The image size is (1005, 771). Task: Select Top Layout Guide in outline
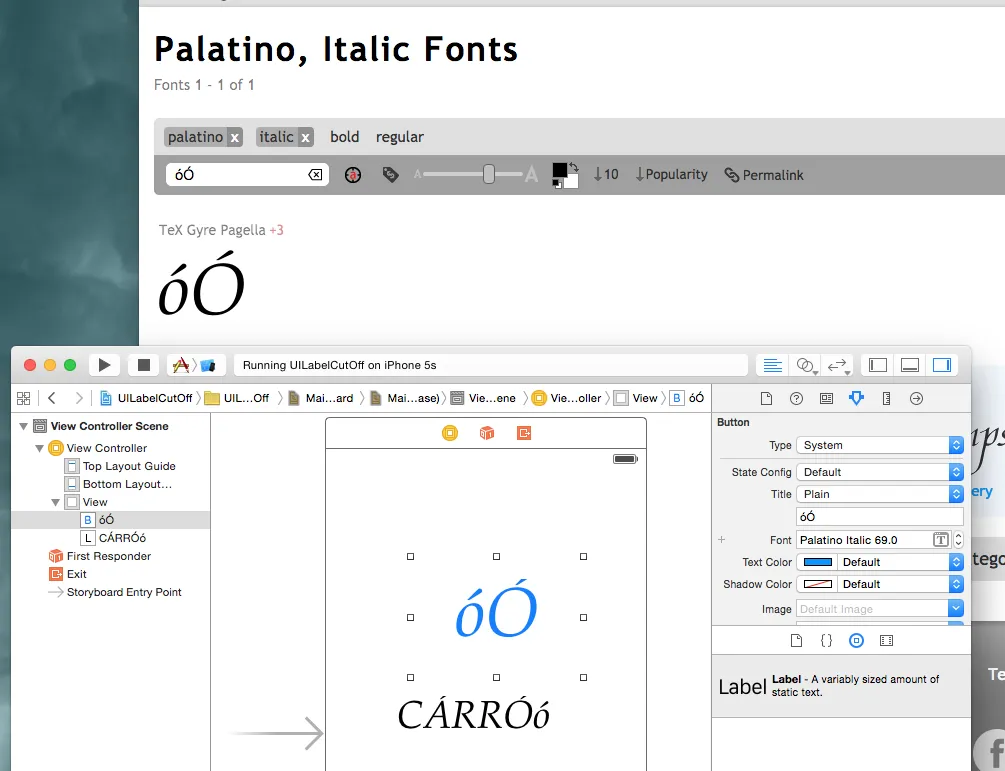point(120,466)
